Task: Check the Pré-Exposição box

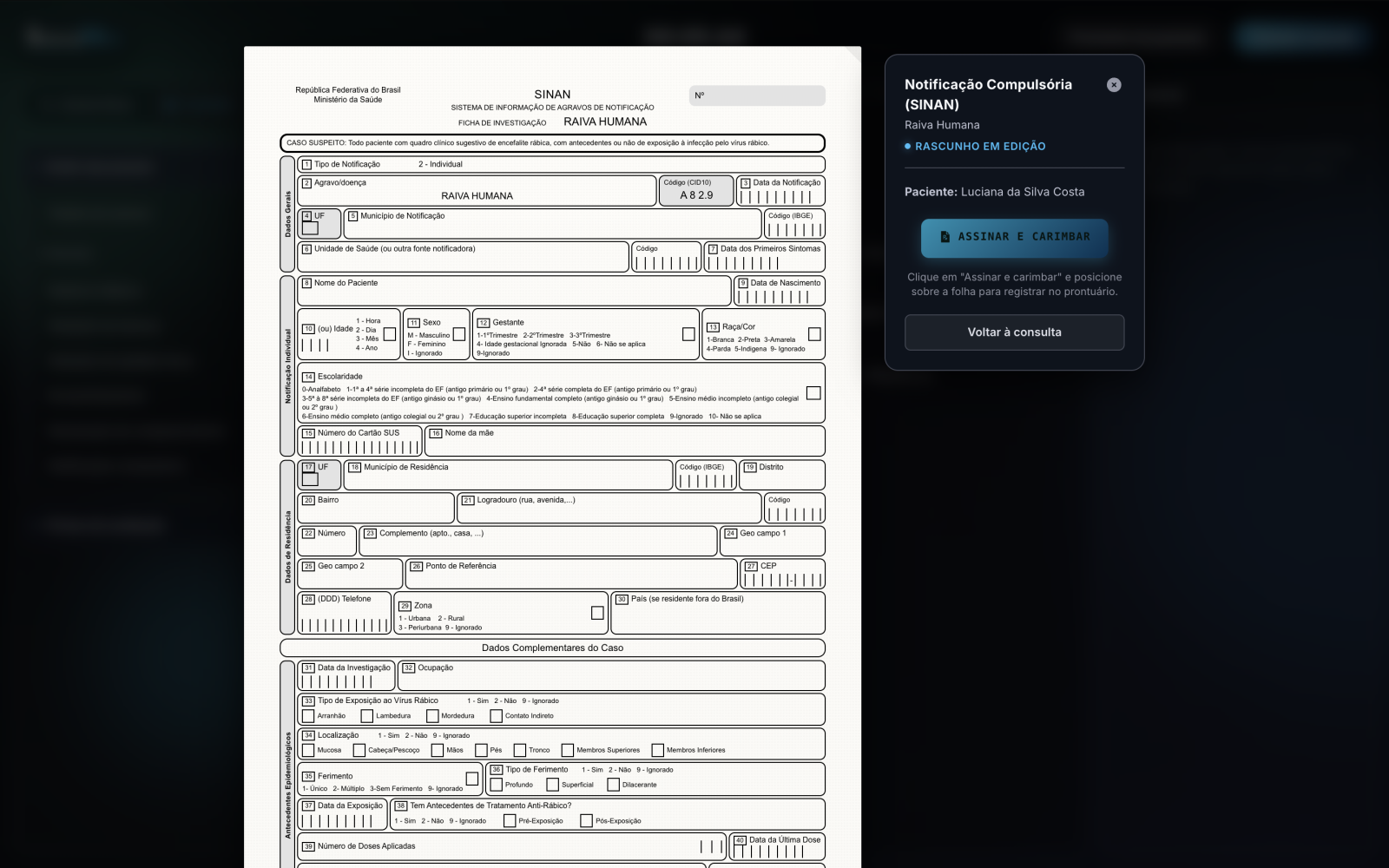Action: click(x=510, y=820)
